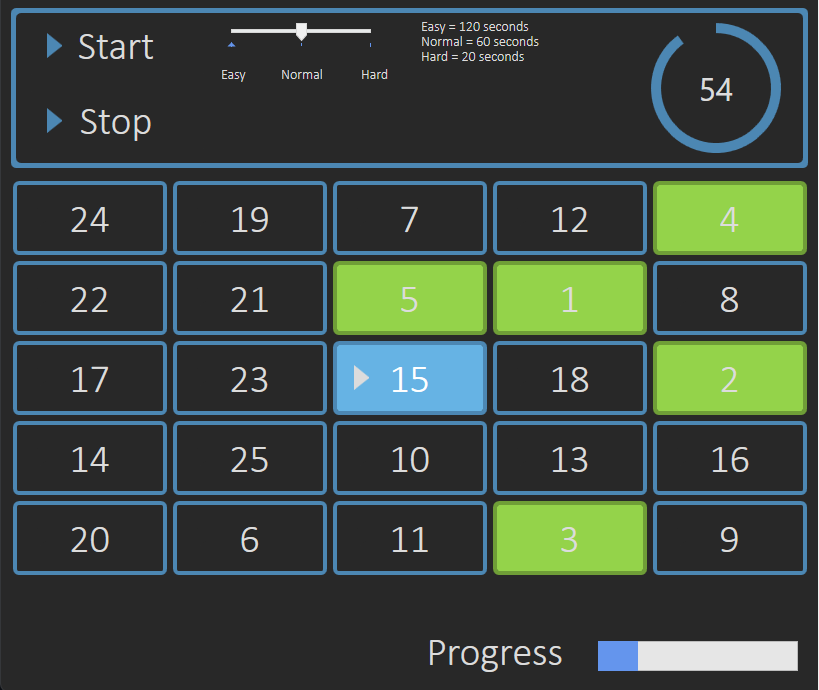This screenshot has width=819, height=690.
Task: Click the blue highlighted tile 15
Action: (x=410, y=378)
